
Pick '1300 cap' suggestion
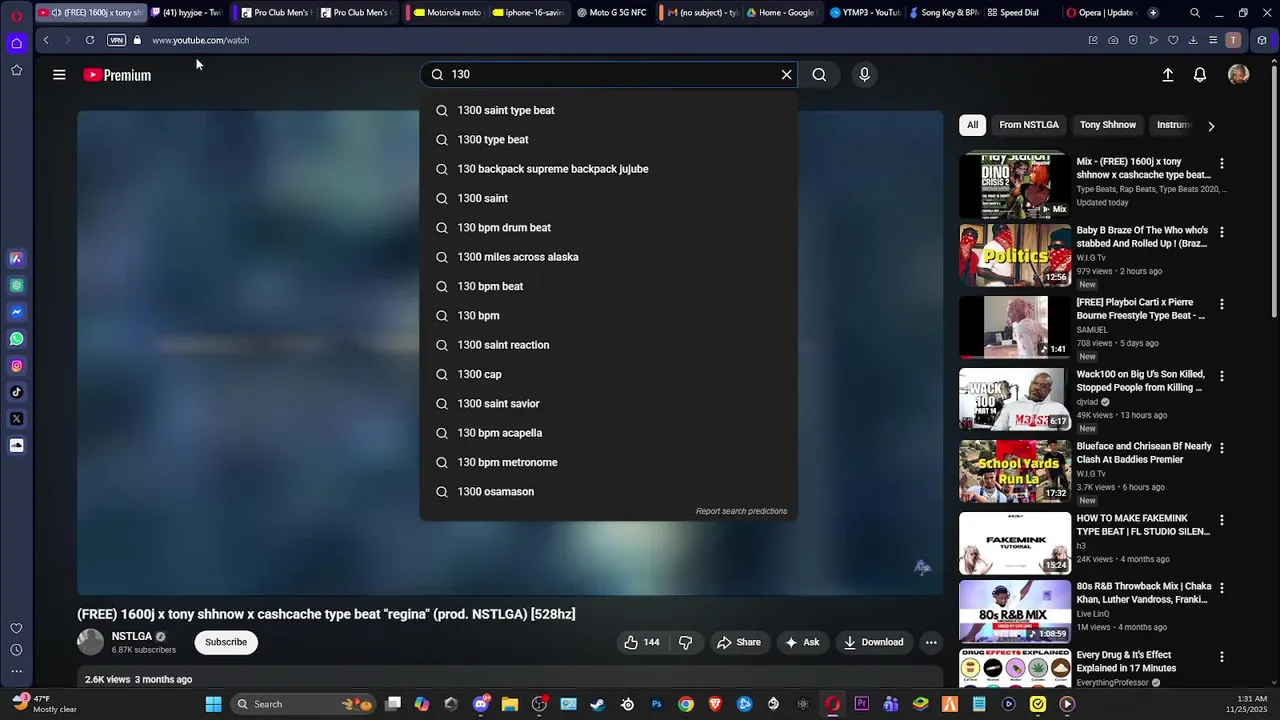click(x=608, y=374)
